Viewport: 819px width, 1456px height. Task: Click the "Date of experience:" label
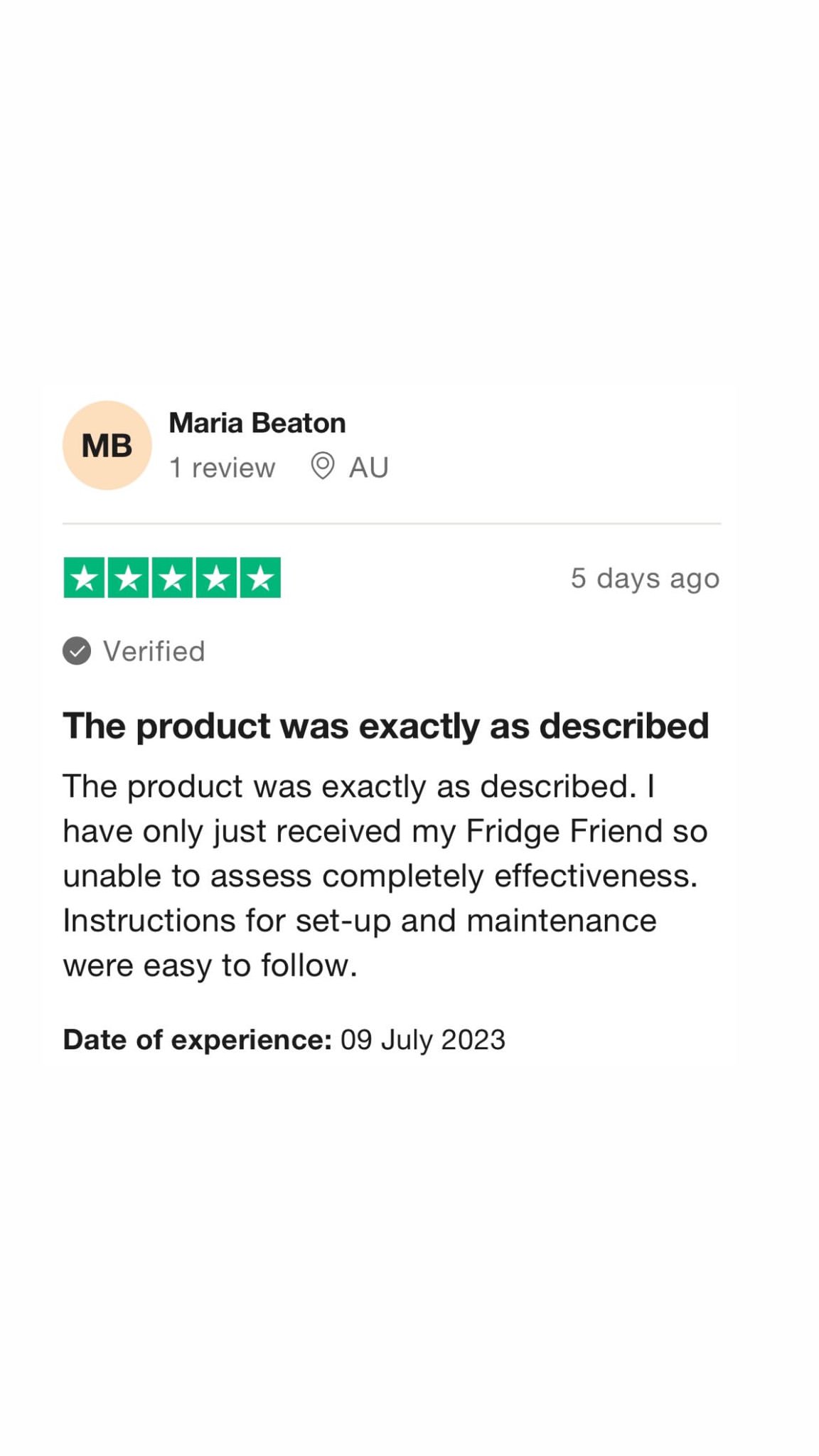click(198, 1040)
